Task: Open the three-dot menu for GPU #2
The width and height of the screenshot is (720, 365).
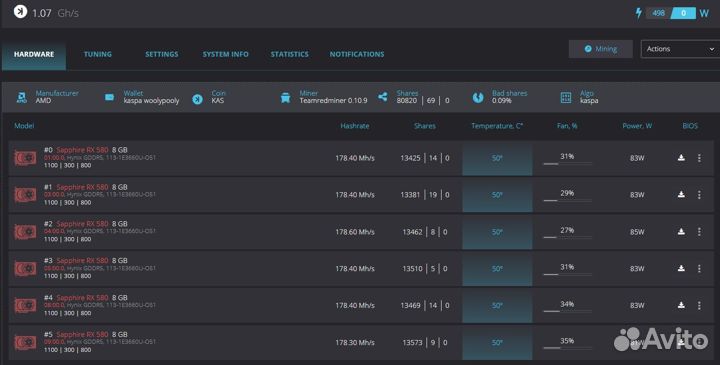Action: 699,231
